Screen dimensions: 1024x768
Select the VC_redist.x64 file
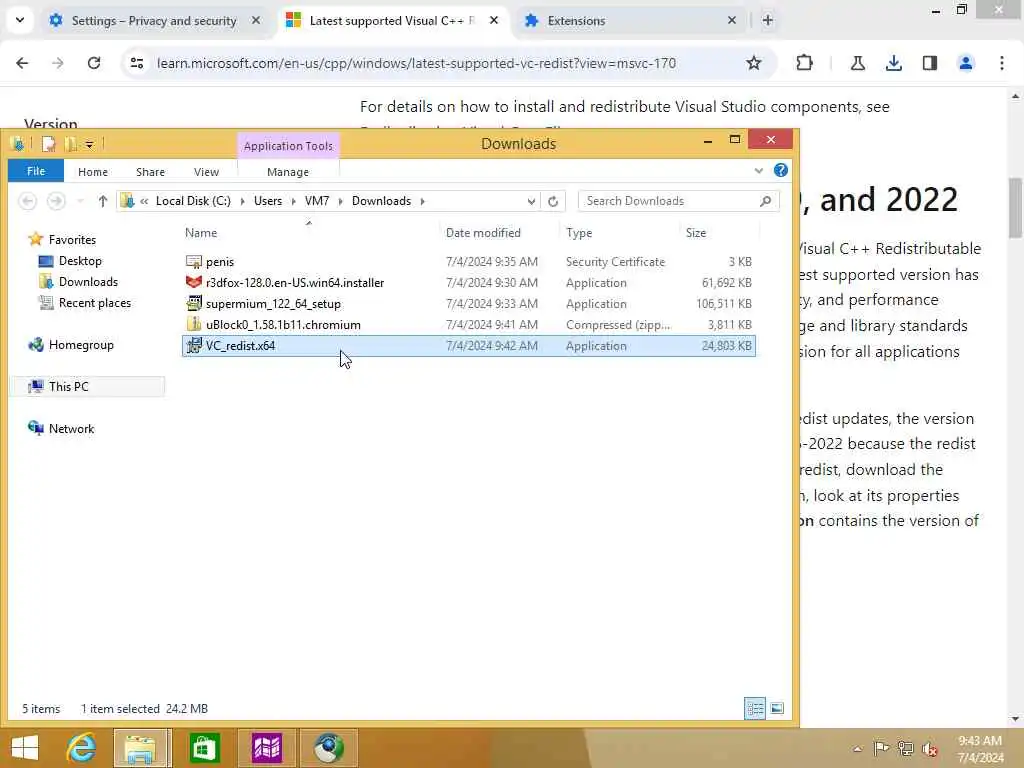[469, 345]
